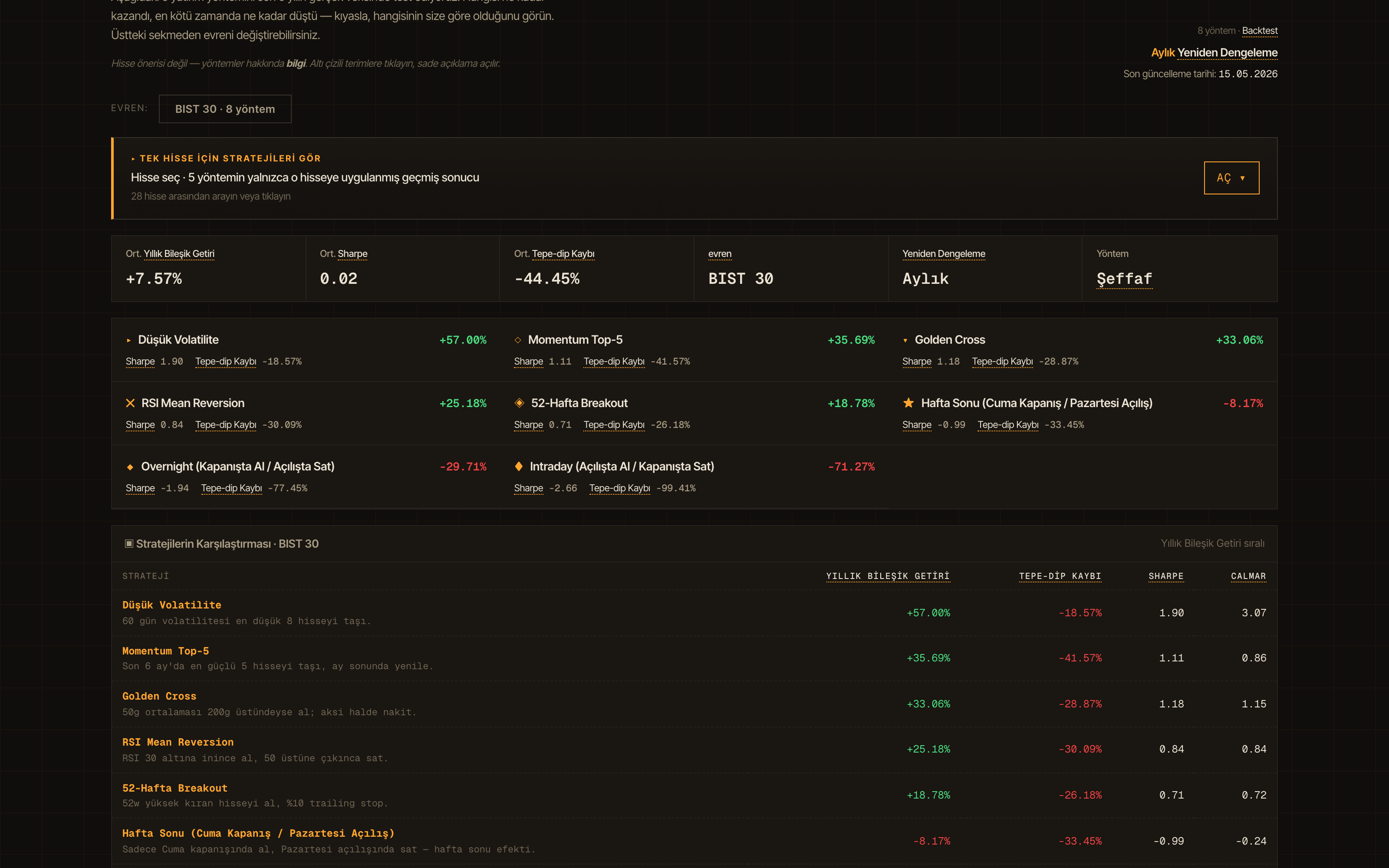1389x868 pixels.
Task: Open the Momentum Top-5 strategy card title
Action: tap(575, 340)
